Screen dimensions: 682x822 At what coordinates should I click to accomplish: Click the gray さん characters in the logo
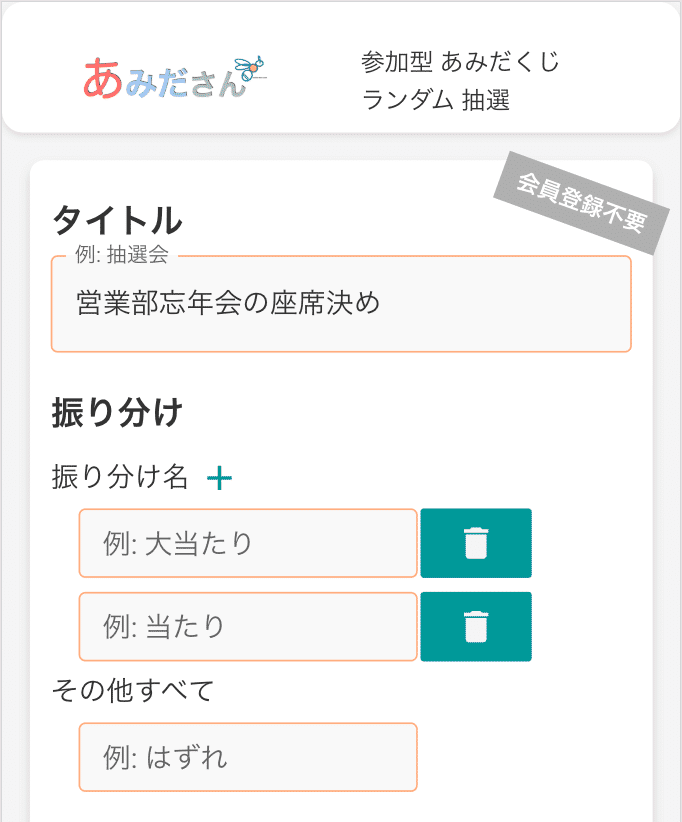point(214,82)
